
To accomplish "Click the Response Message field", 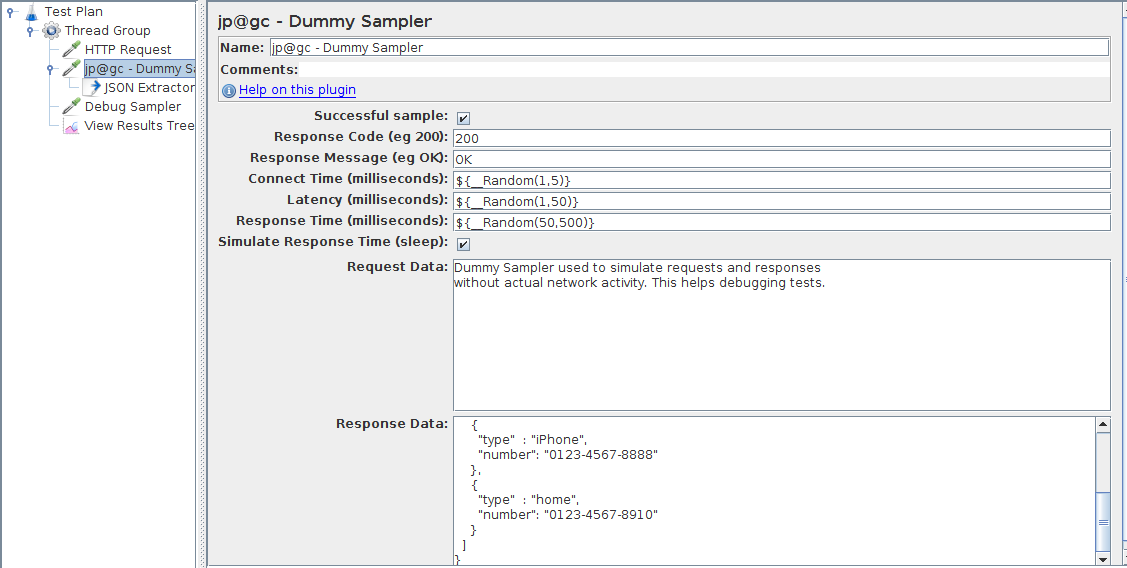I will point(781,159).
